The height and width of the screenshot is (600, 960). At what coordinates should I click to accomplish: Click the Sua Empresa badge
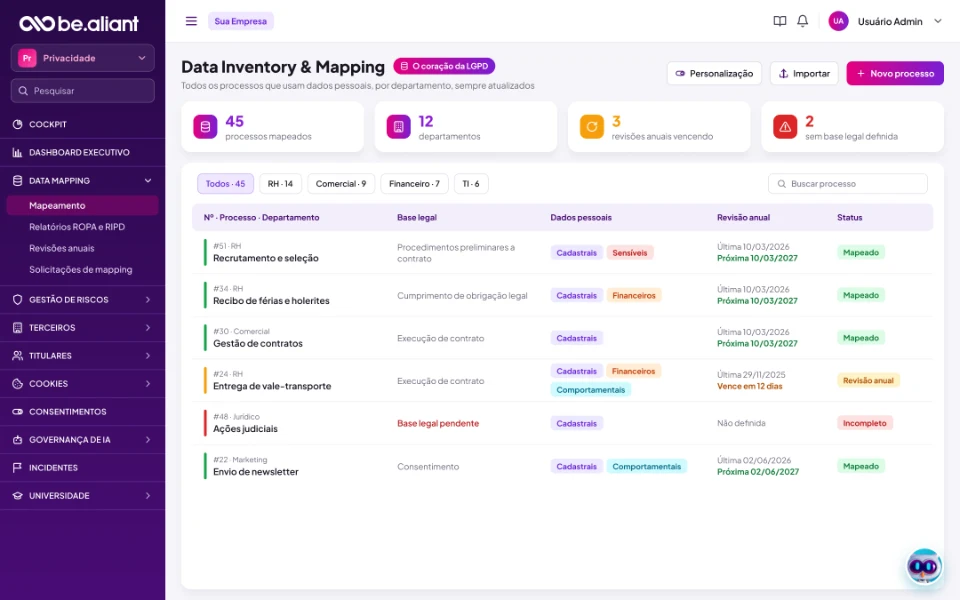coord(241,21)
